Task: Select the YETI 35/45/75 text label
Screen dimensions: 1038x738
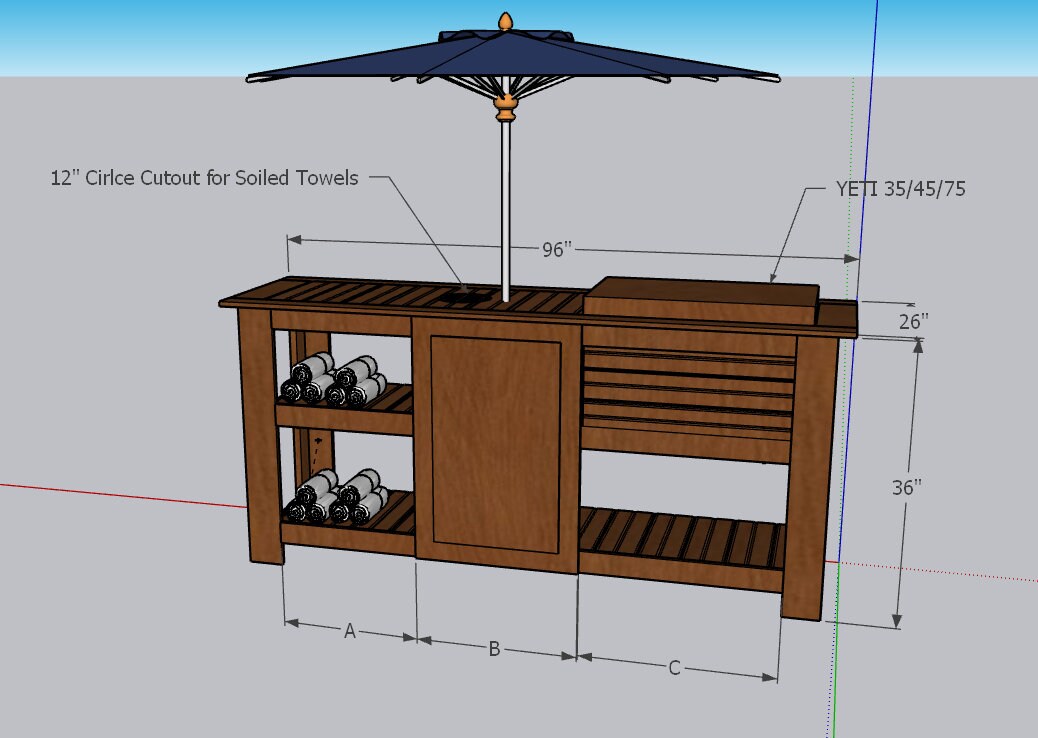Action: pos(900,188)
